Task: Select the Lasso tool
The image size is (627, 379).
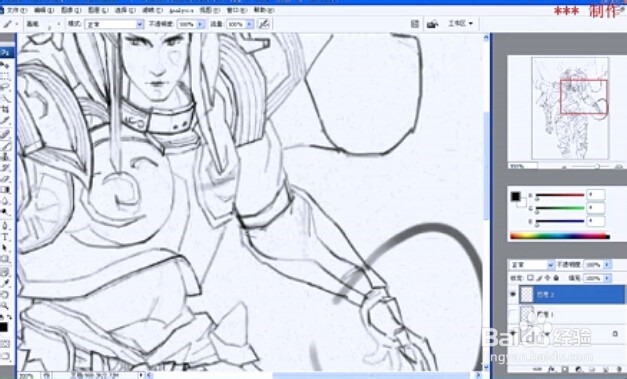Action: tap(6, 86)
